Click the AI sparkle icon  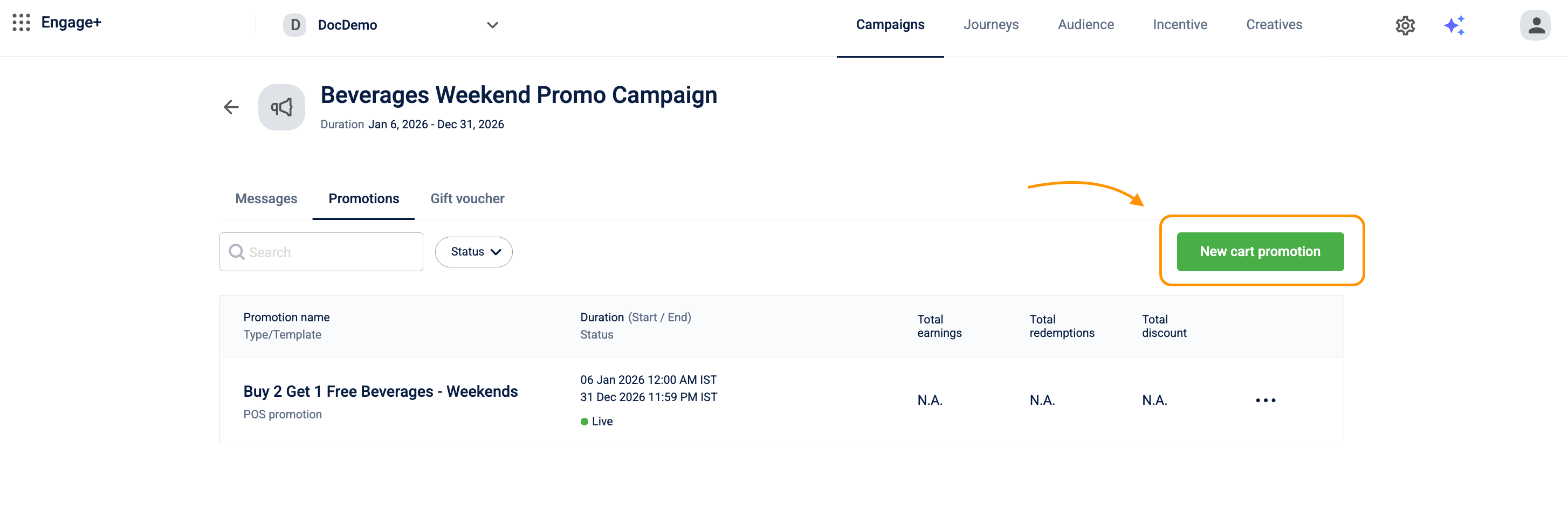(1454, 25)
